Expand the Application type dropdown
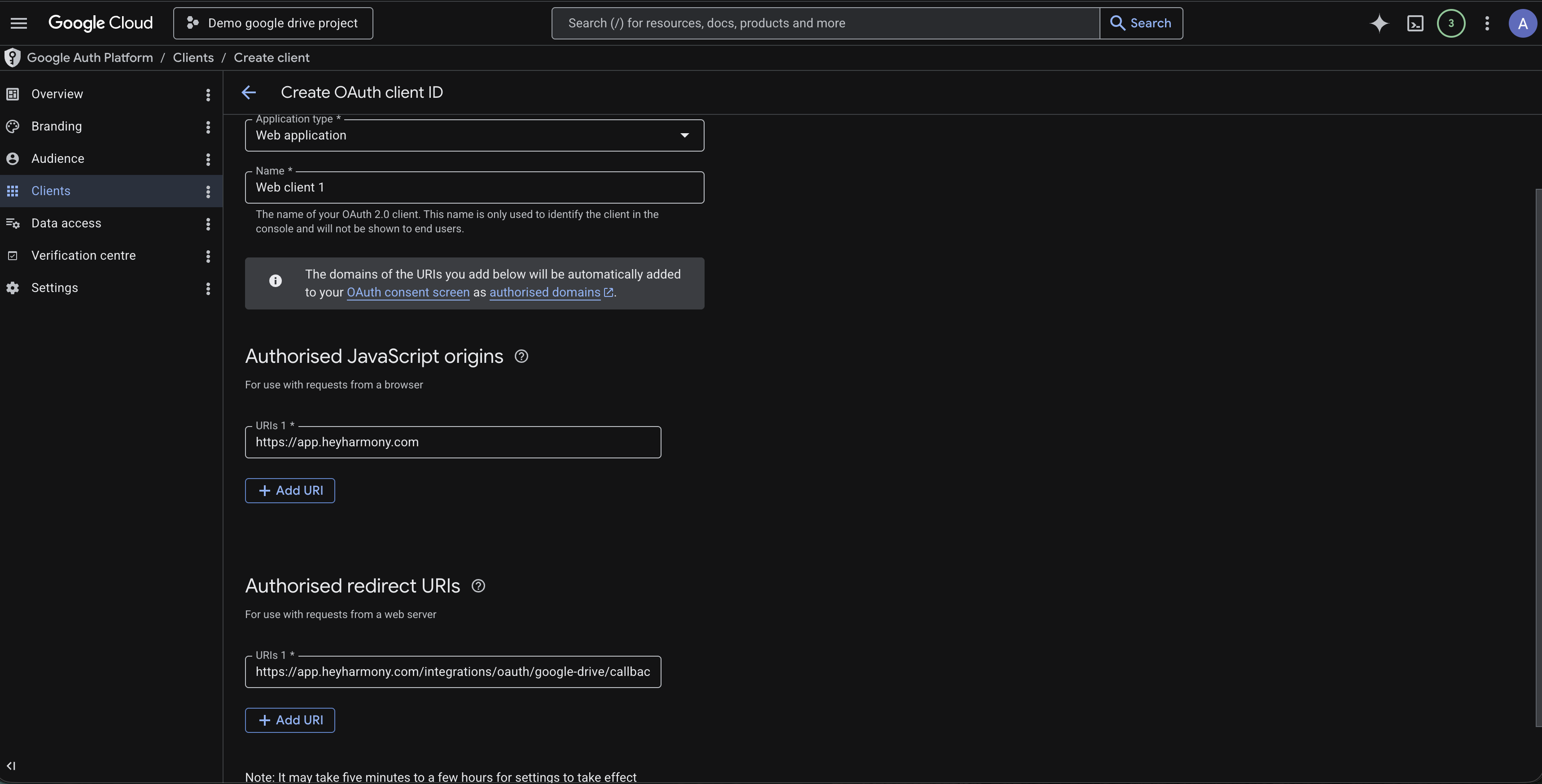This screenshot has width=1542, height=784. click(x=474, y=135)
